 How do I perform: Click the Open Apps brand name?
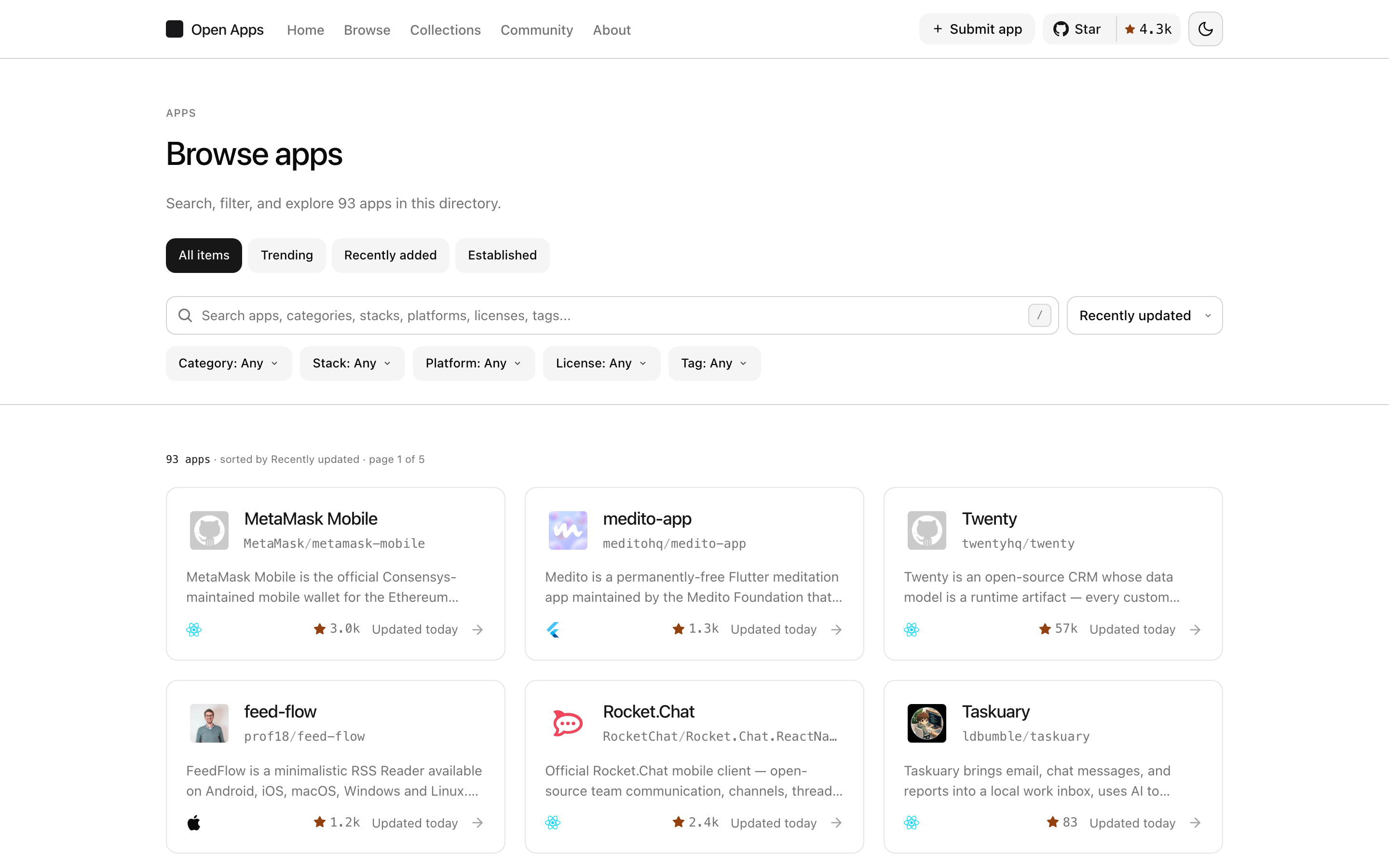pyautogui.click(x=227, y=30)
